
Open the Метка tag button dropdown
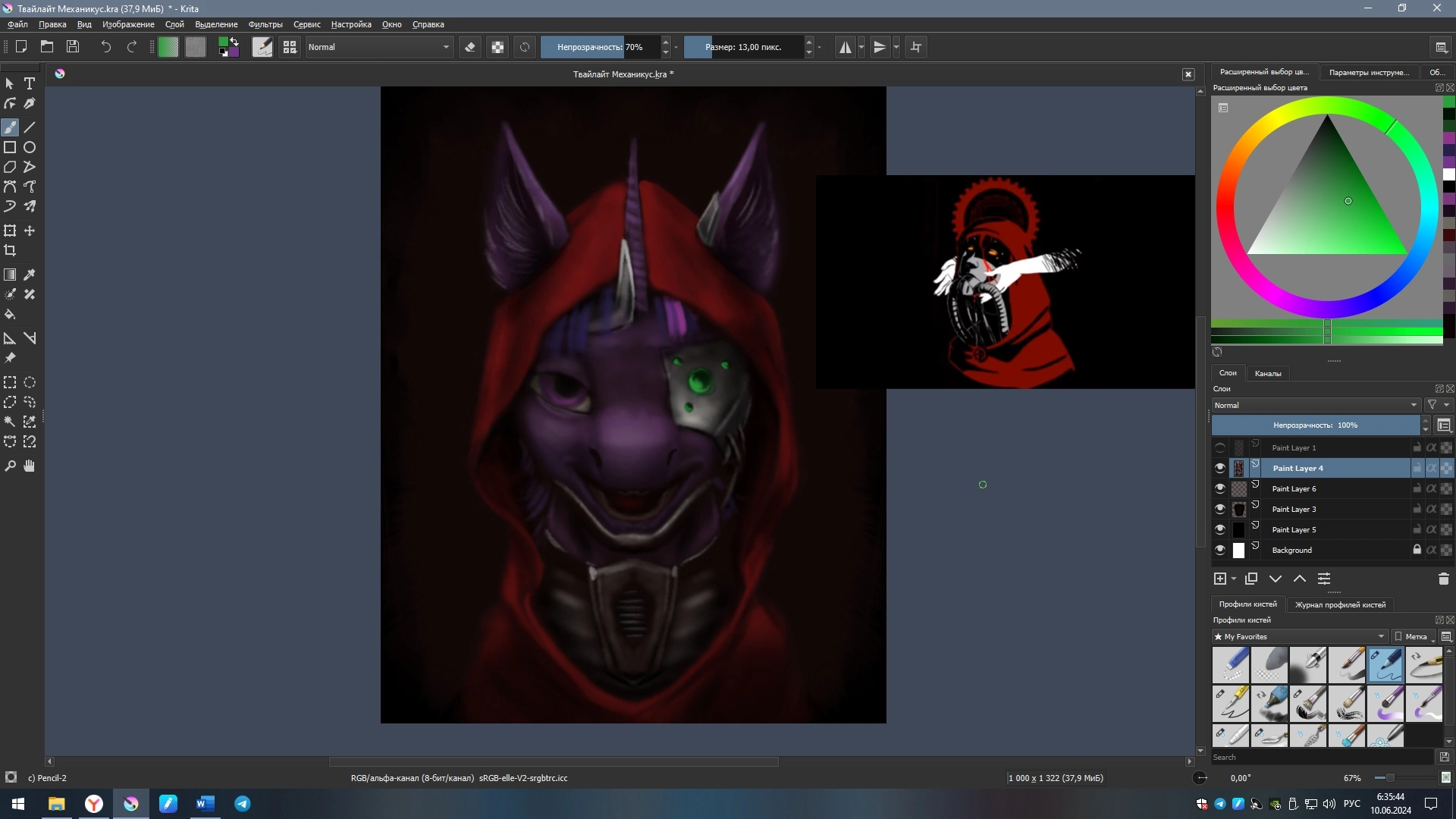coord(1415,637)
